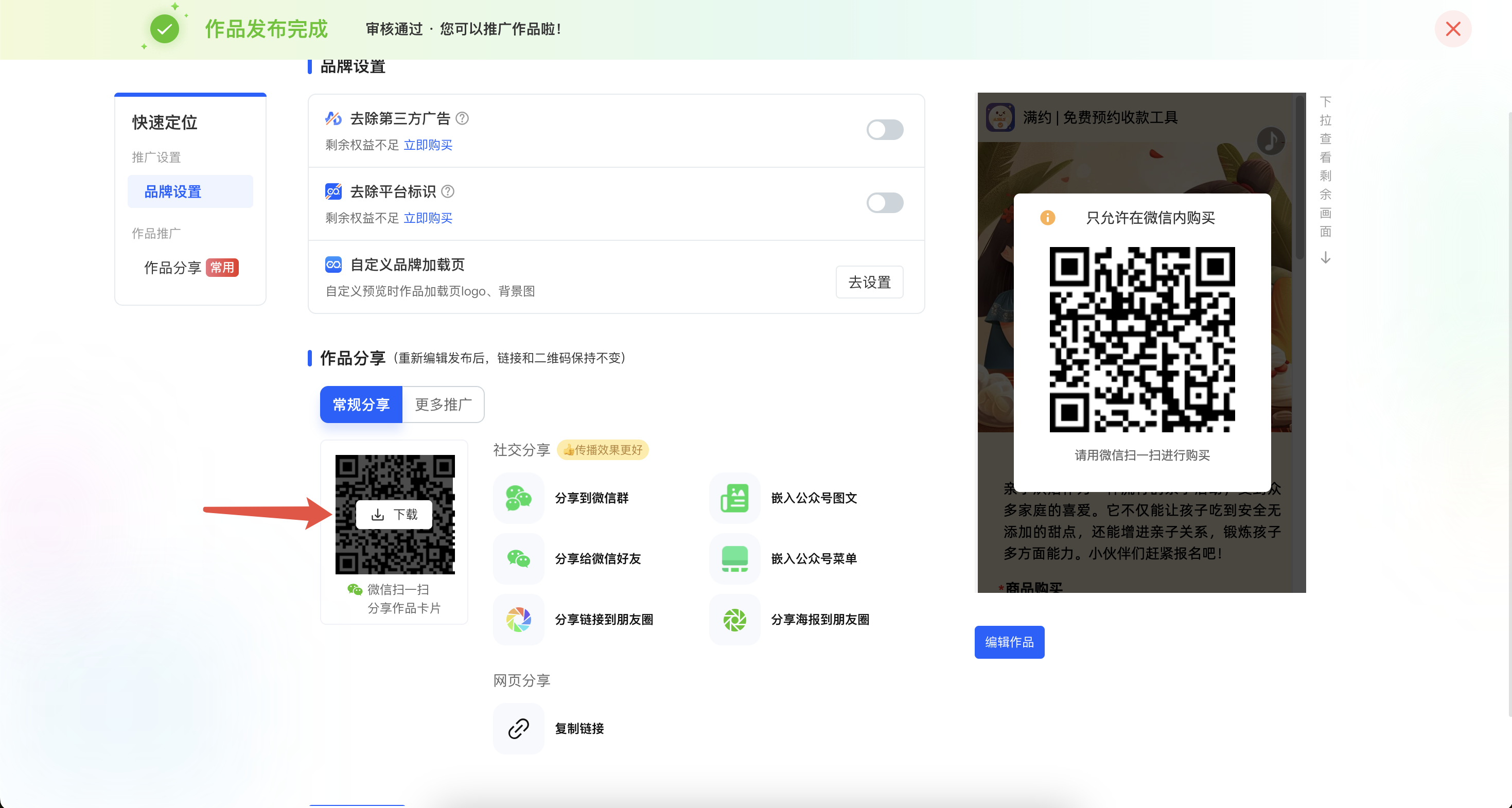Screen dimensions: 1512x808
Task: Switch to the 更多推广 tab
Action: pyautogui.click(x=443, y=405)
